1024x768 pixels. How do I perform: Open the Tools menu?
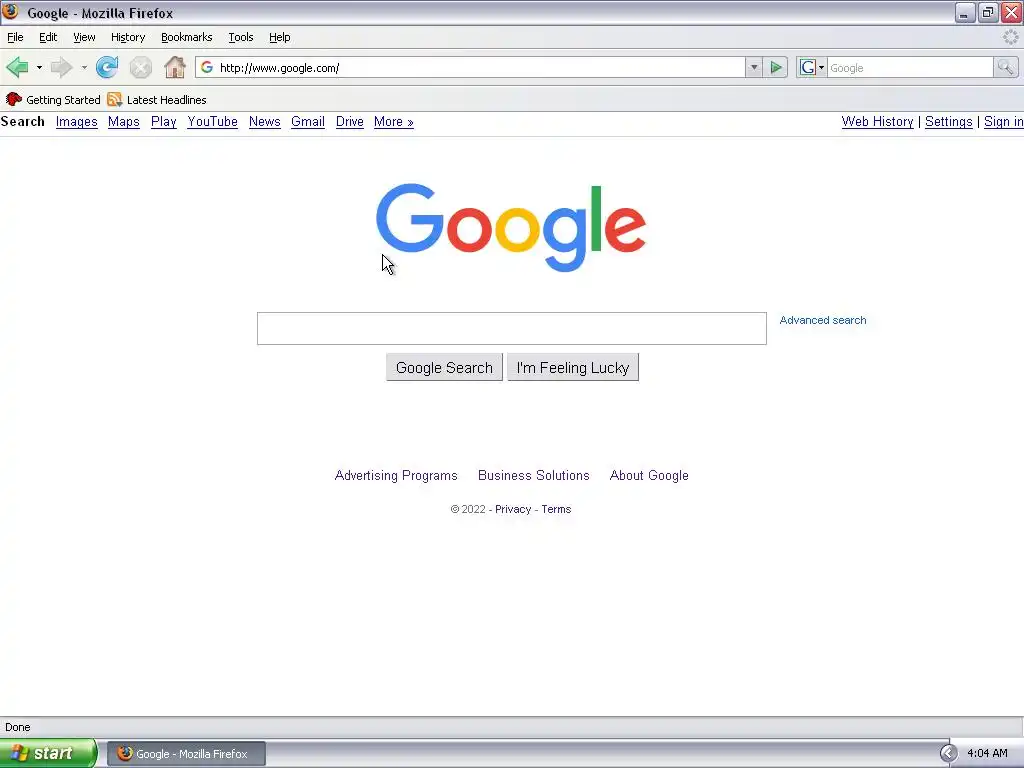[241, 37]
